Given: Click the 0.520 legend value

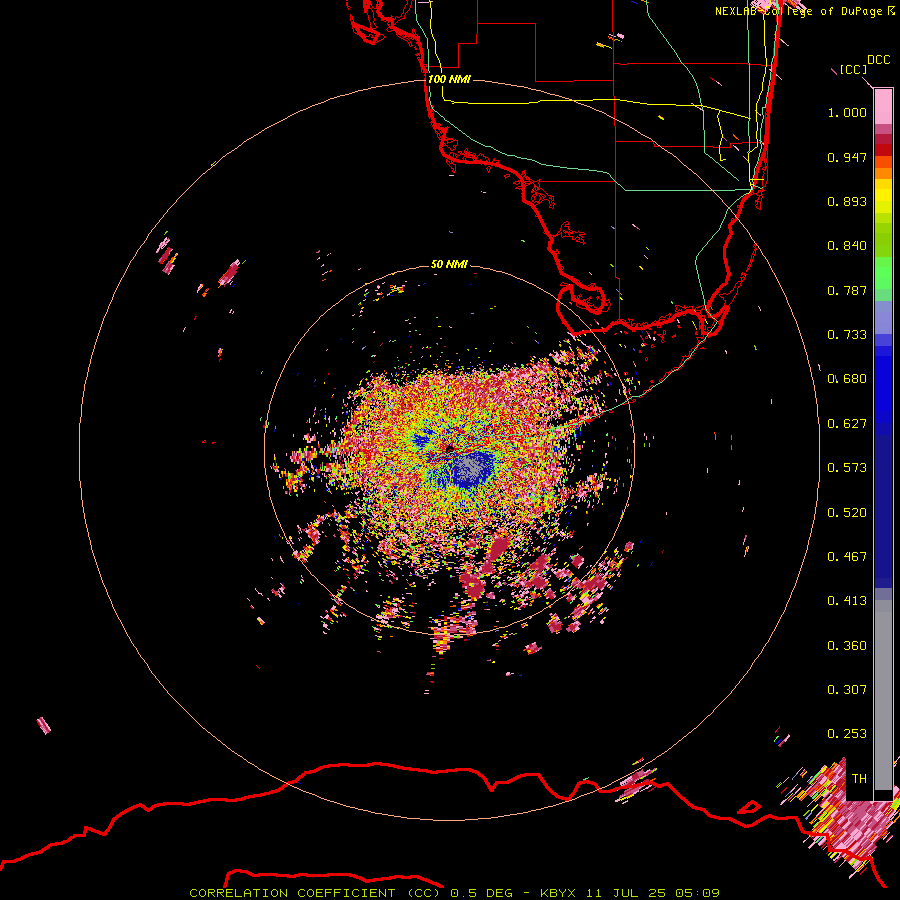Looking at the screenshot, I should 847,513.
